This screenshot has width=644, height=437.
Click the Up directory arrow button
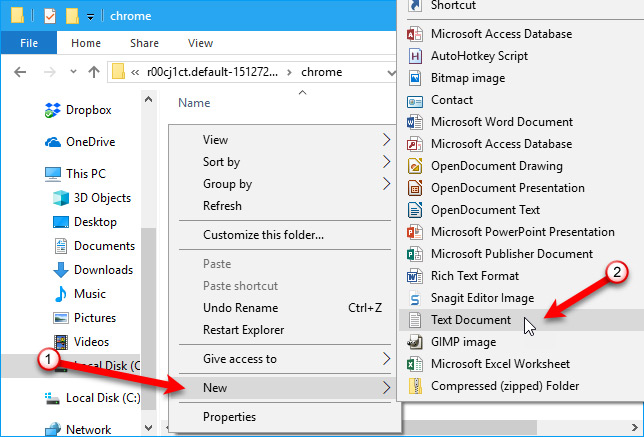pyautogui.click(x=93, y=72)
